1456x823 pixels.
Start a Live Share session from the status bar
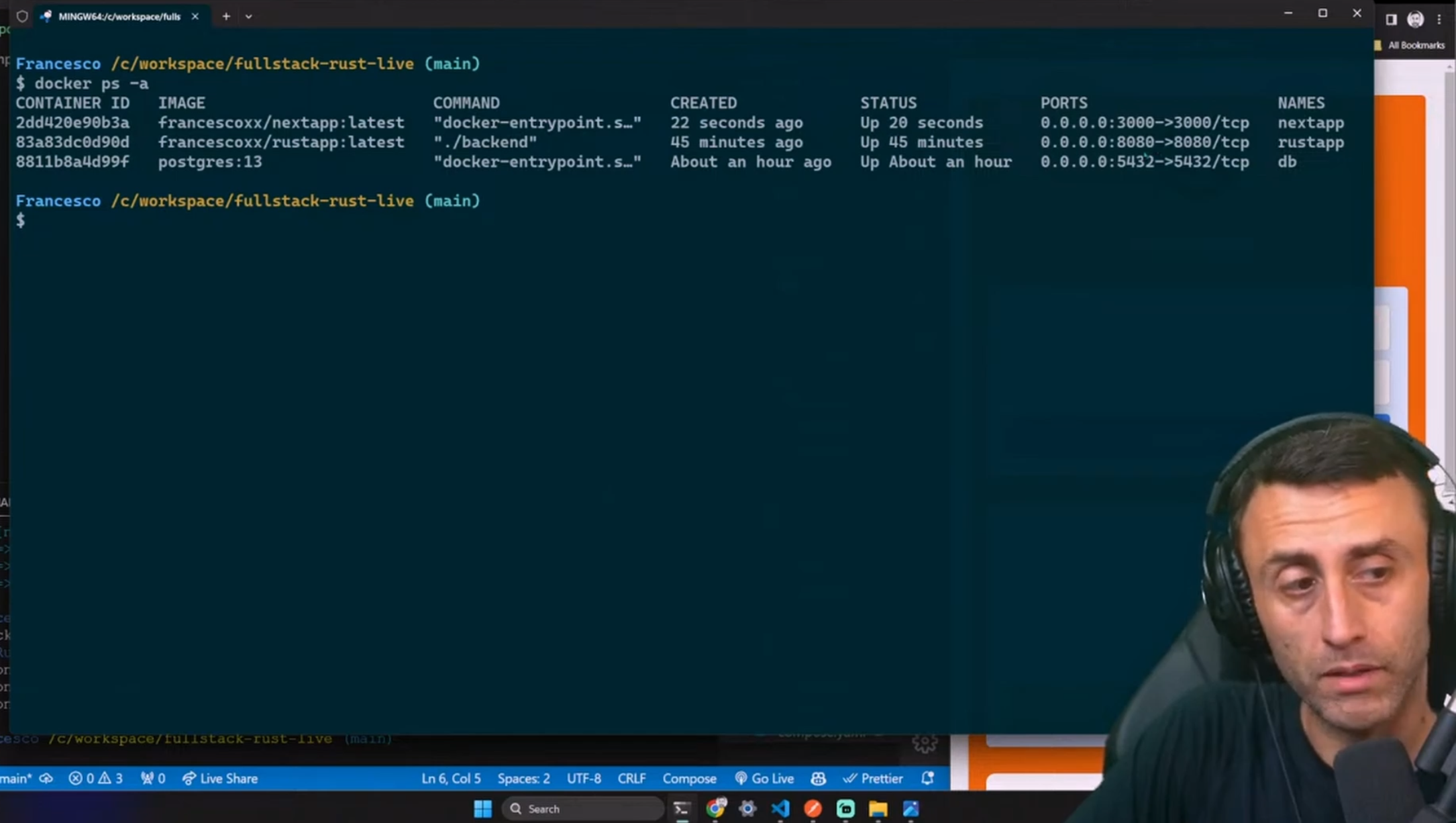pos(220,778)
